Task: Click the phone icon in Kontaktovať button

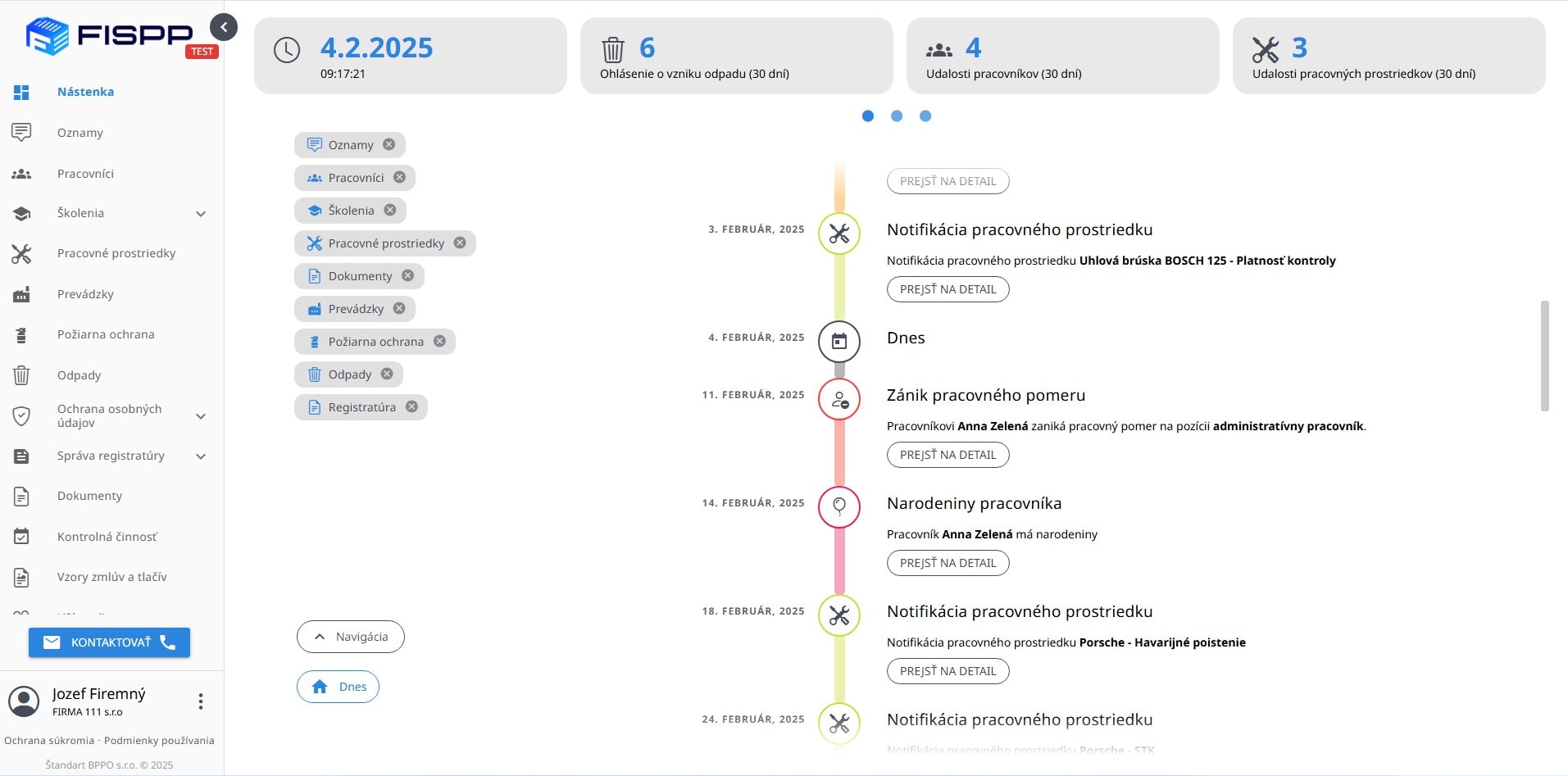Action: 168,642
